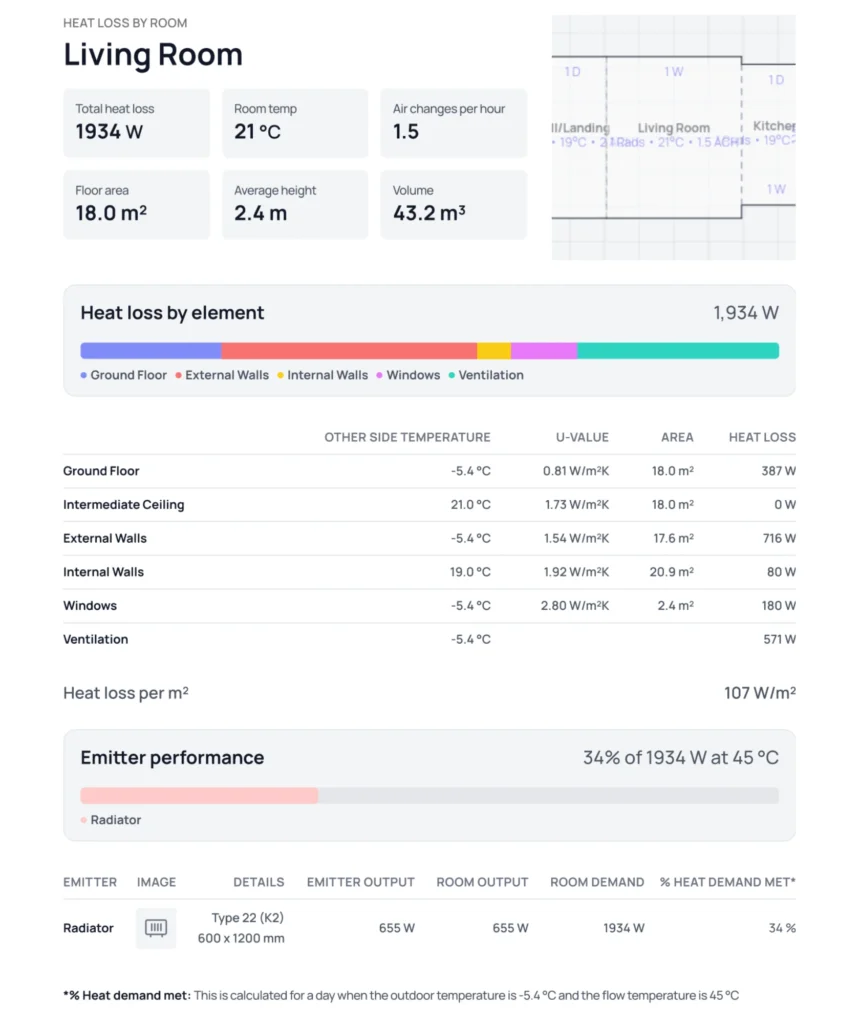Click the radiator image icon in emitter table
Image resolution: width=860 pixels, height=1024 pixels.
pyautogui.click(x=156, y=928)
